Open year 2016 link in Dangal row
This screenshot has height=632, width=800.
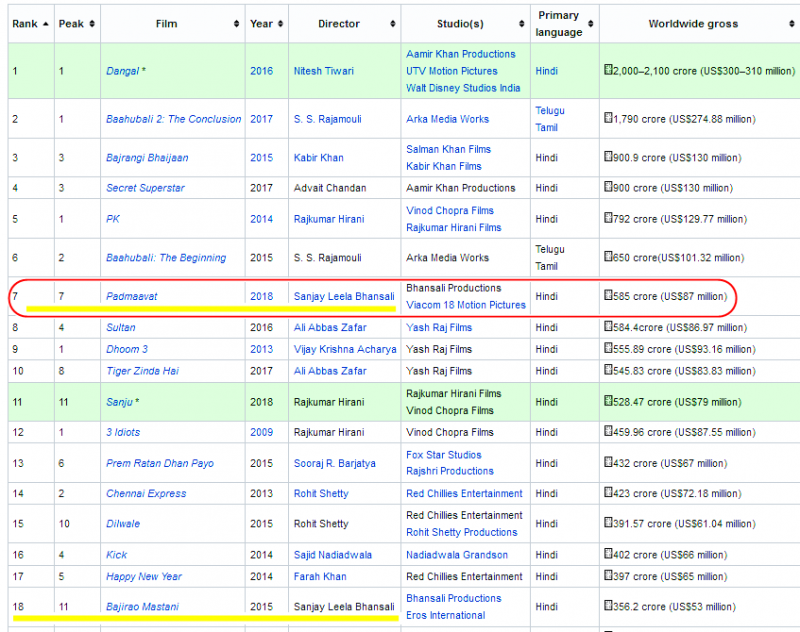tap(261, 71)
